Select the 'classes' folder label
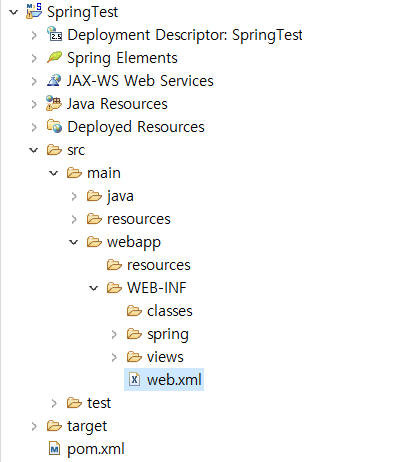Viewport: 403px width, 462px height. (x=170, y=311)
